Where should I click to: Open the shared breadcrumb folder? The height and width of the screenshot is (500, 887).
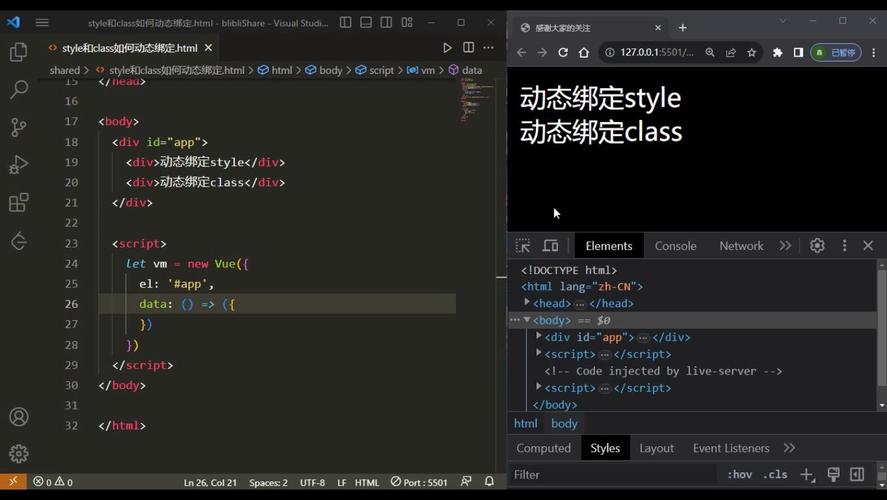[x=64, y=70]
